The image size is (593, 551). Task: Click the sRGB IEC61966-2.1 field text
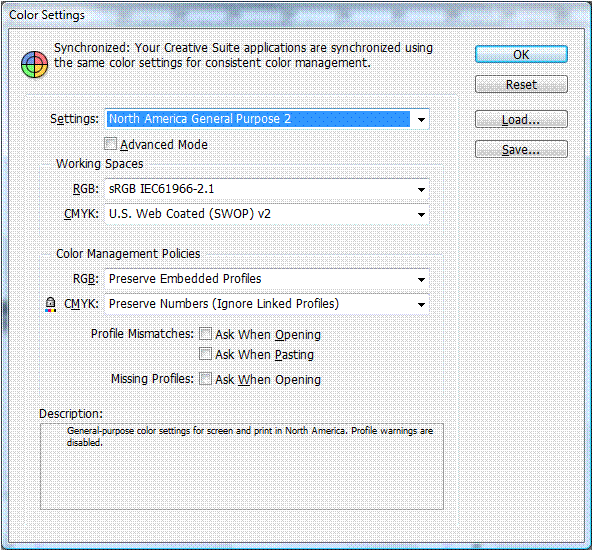click(x=161, y=189)
